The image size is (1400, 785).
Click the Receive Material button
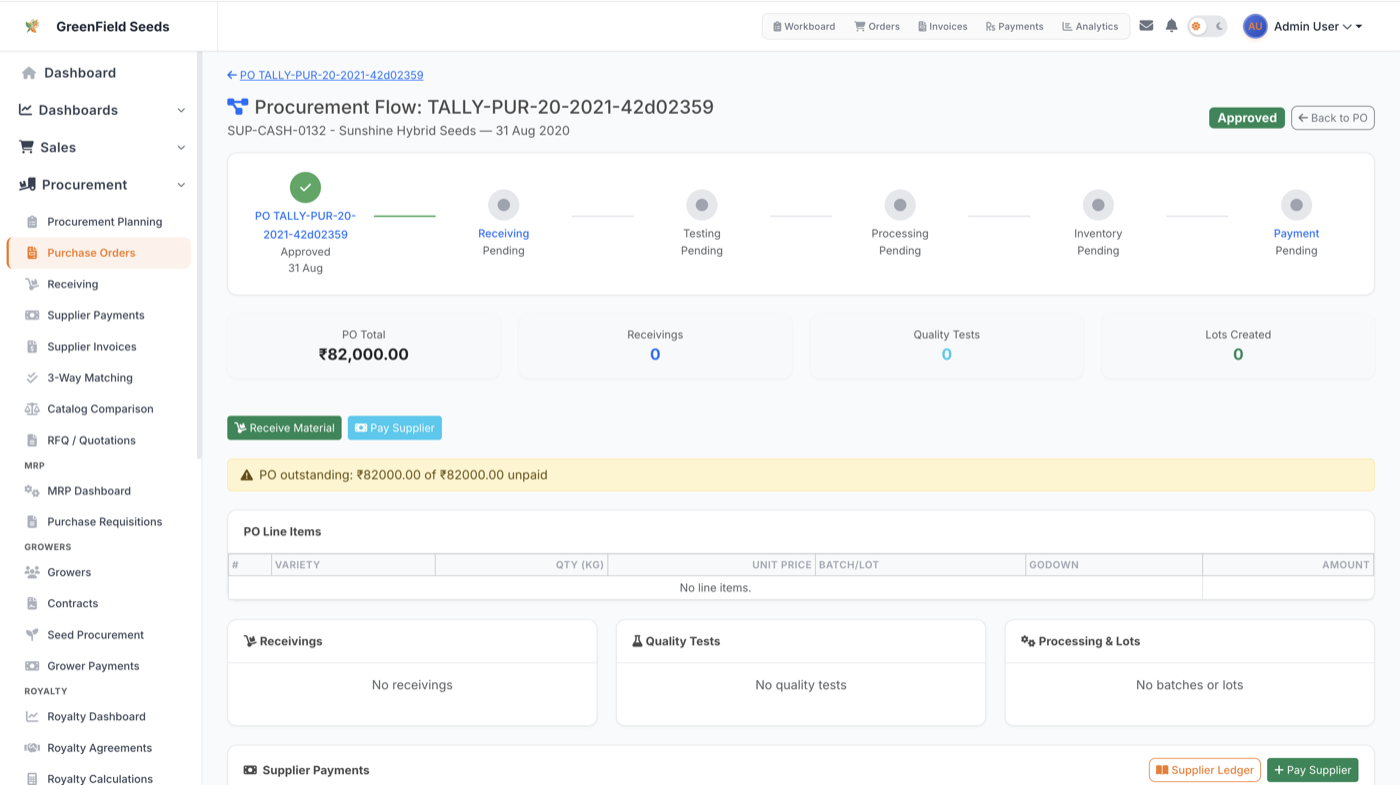point(284,428)
